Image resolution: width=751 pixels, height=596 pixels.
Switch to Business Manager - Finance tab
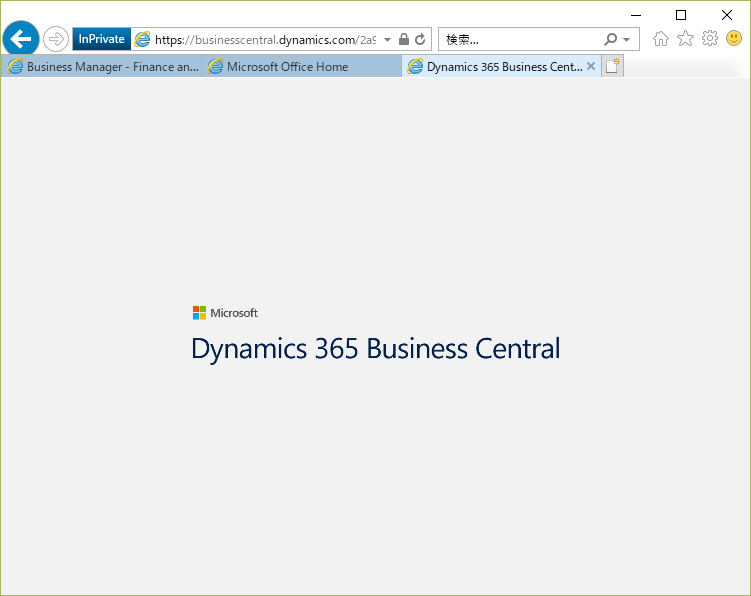click(102, 67)
